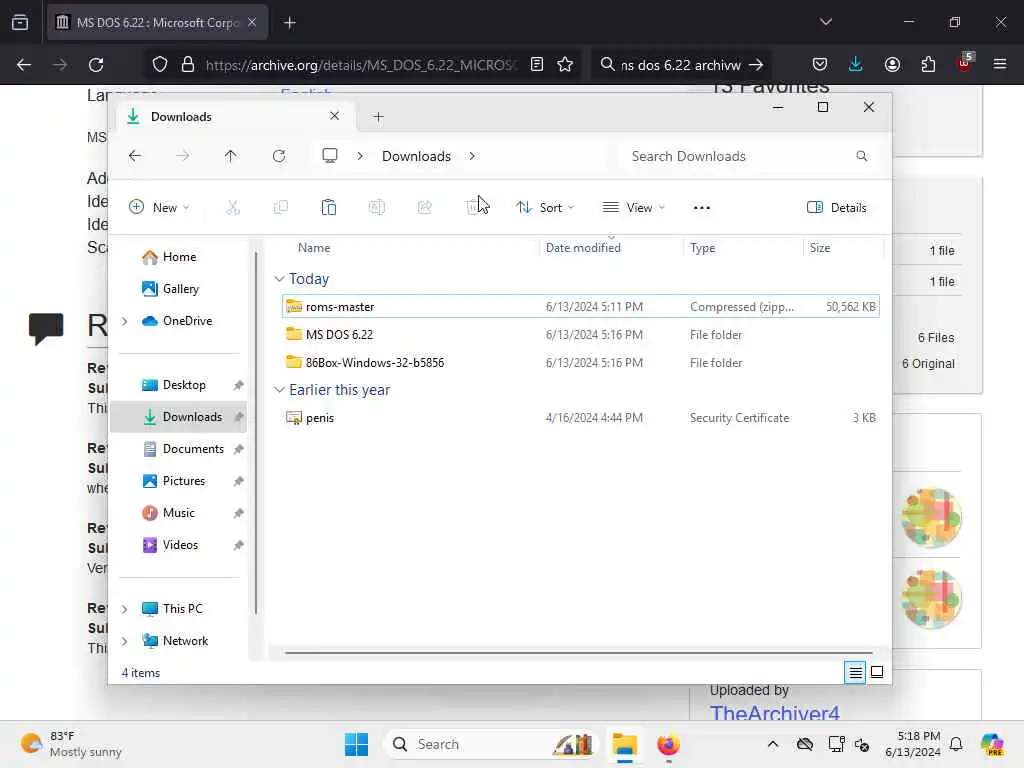The width and height of the screenshot is (1024, 768).
Task: Go back in Firefox browser
Action: coord(24,65)
